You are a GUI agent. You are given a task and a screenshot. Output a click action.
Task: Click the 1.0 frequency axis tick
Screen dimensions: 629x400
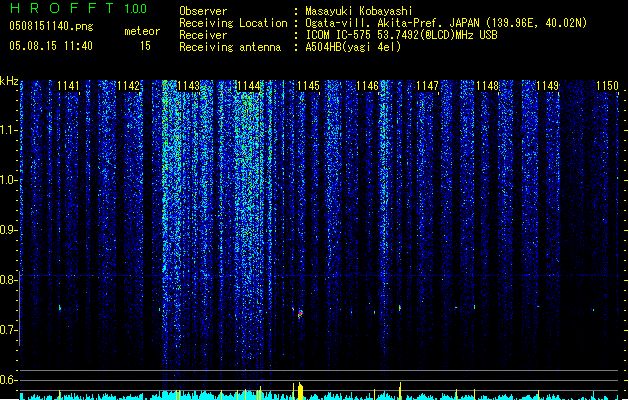pos(9,180)
